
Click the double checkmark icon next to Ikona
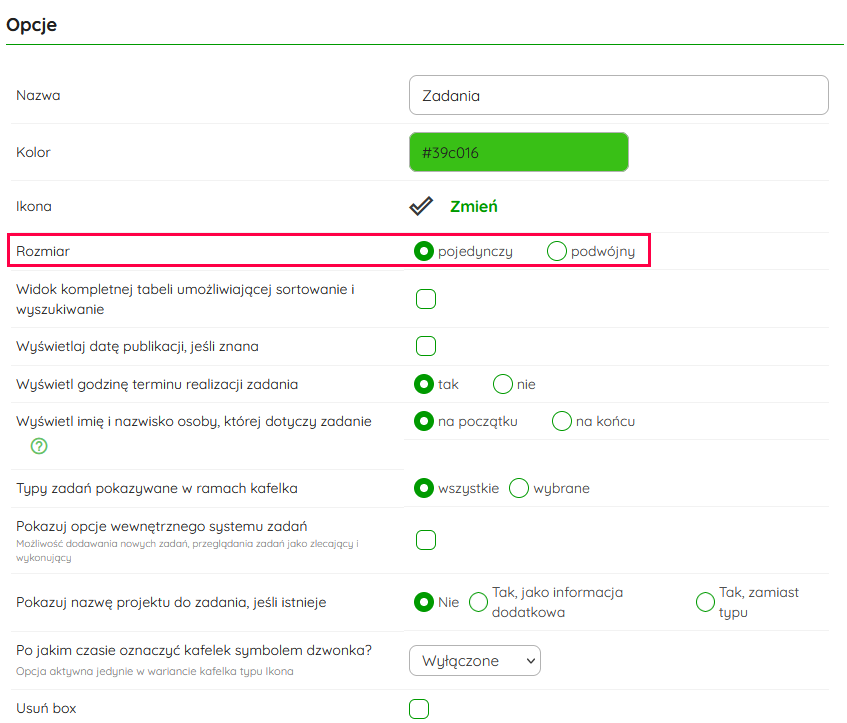(421, 207)
